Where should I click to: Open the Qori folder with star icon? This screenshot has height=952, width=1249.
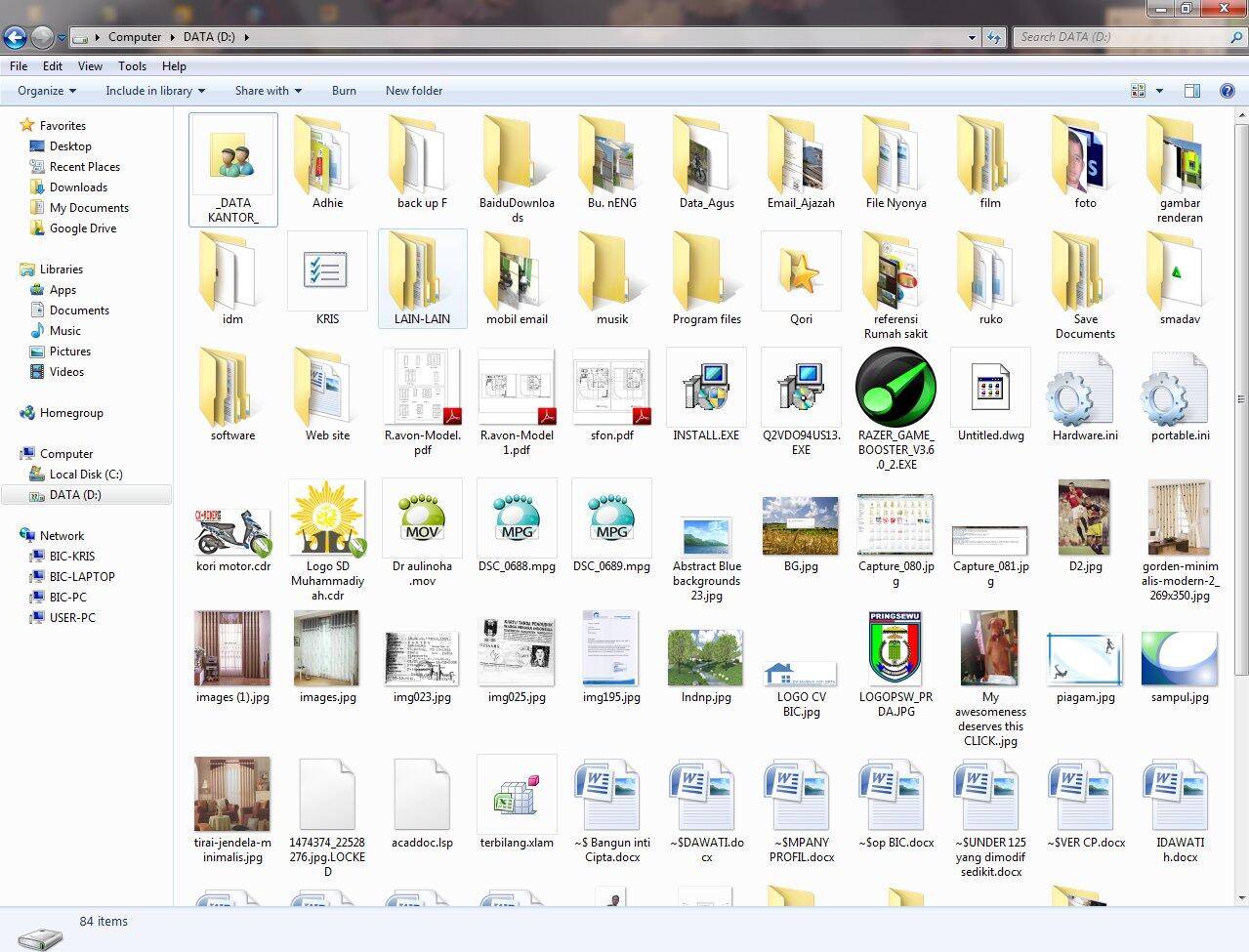click(800, 271)
